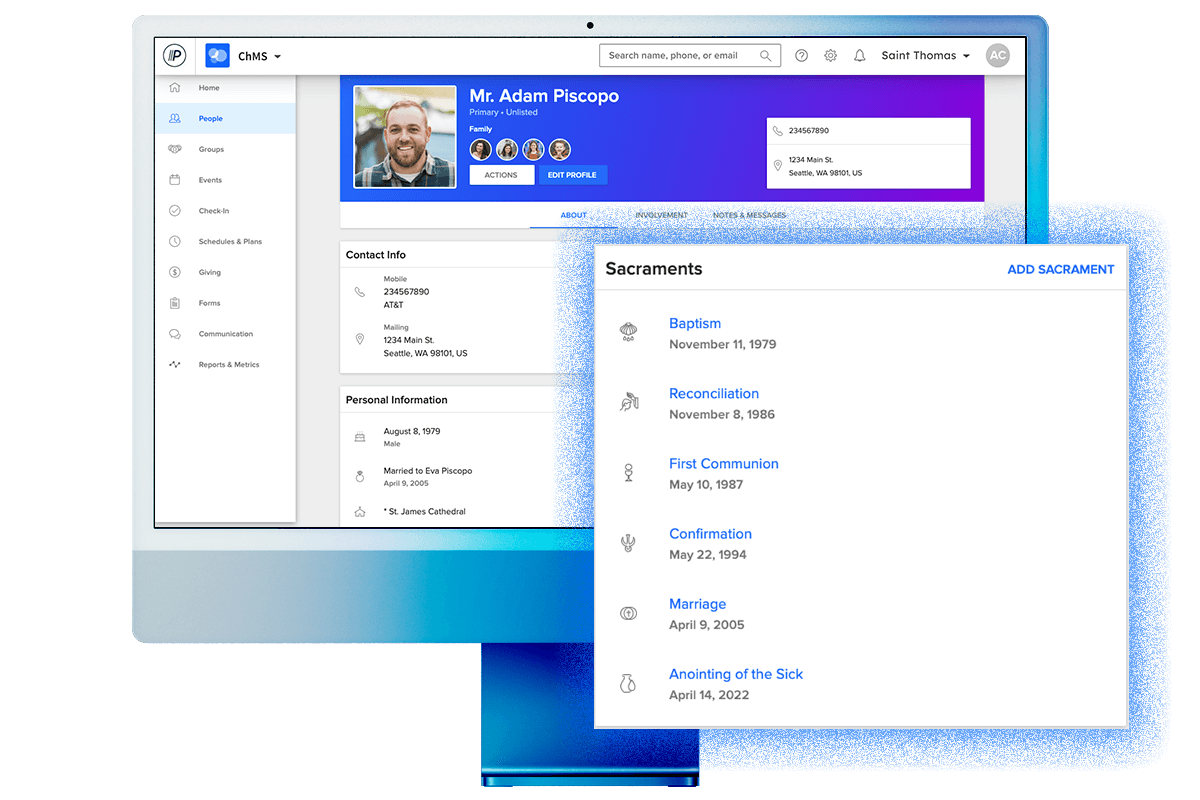Click "May 22, 1994" confirmation date

click(x=708, y=555)
